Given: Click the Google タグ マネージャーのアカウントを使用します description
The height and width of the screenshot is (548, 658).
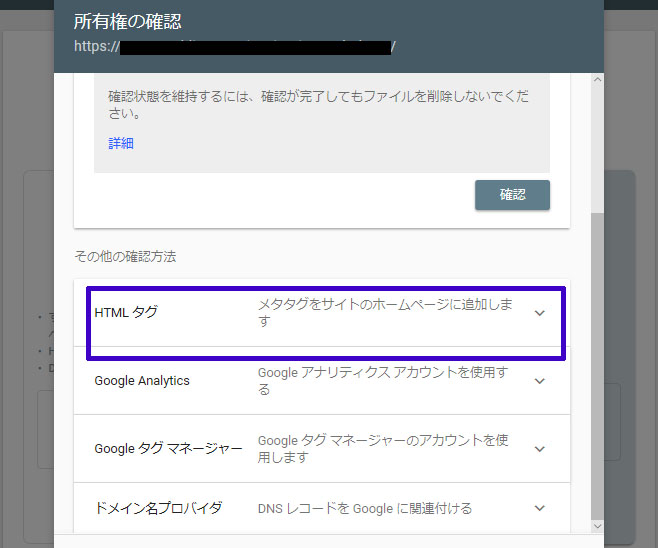Looking at the screenshot, I should (384, 449).
